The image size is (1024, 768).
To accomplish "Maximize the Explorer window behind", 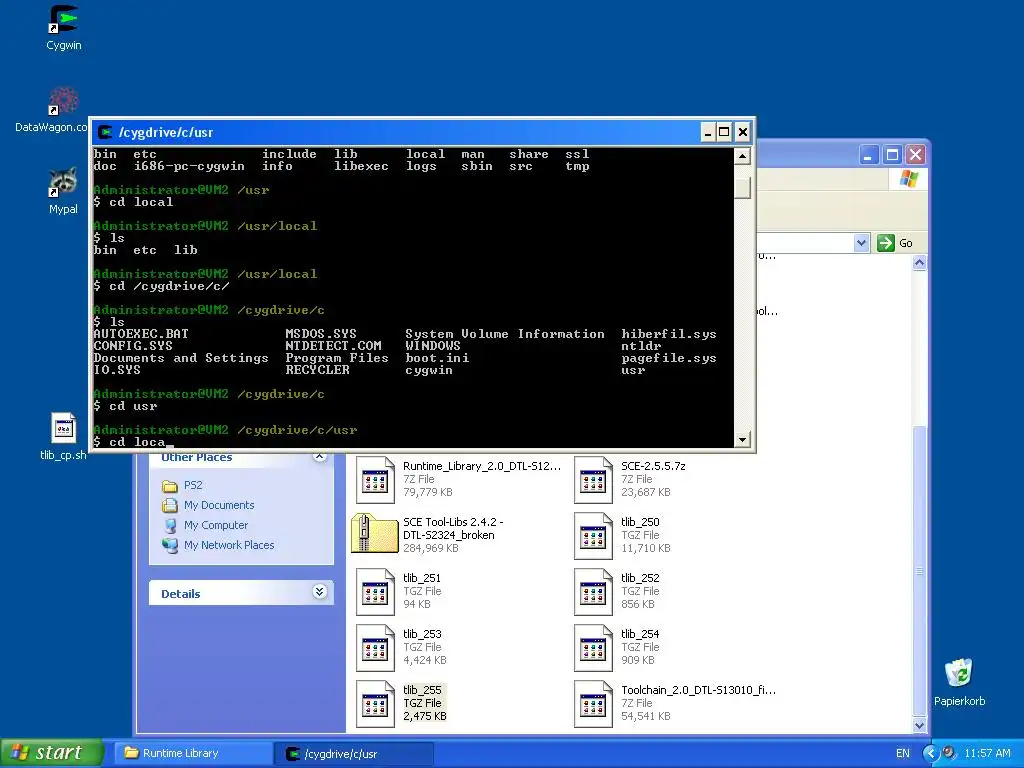I will [892, 155].
